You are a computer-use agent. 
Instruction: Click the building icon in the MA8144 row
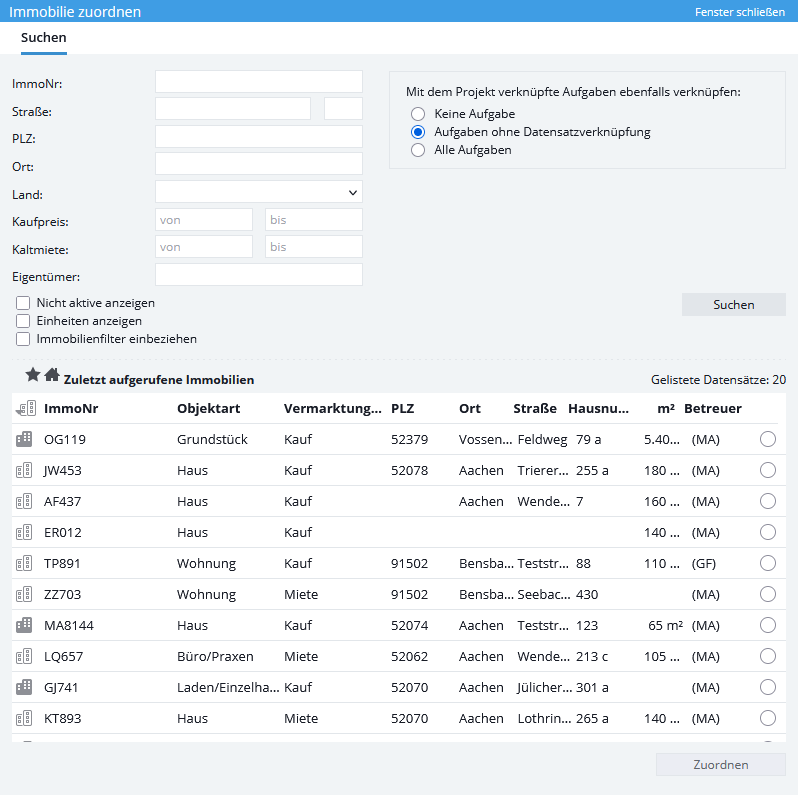[x=24, y=625]
